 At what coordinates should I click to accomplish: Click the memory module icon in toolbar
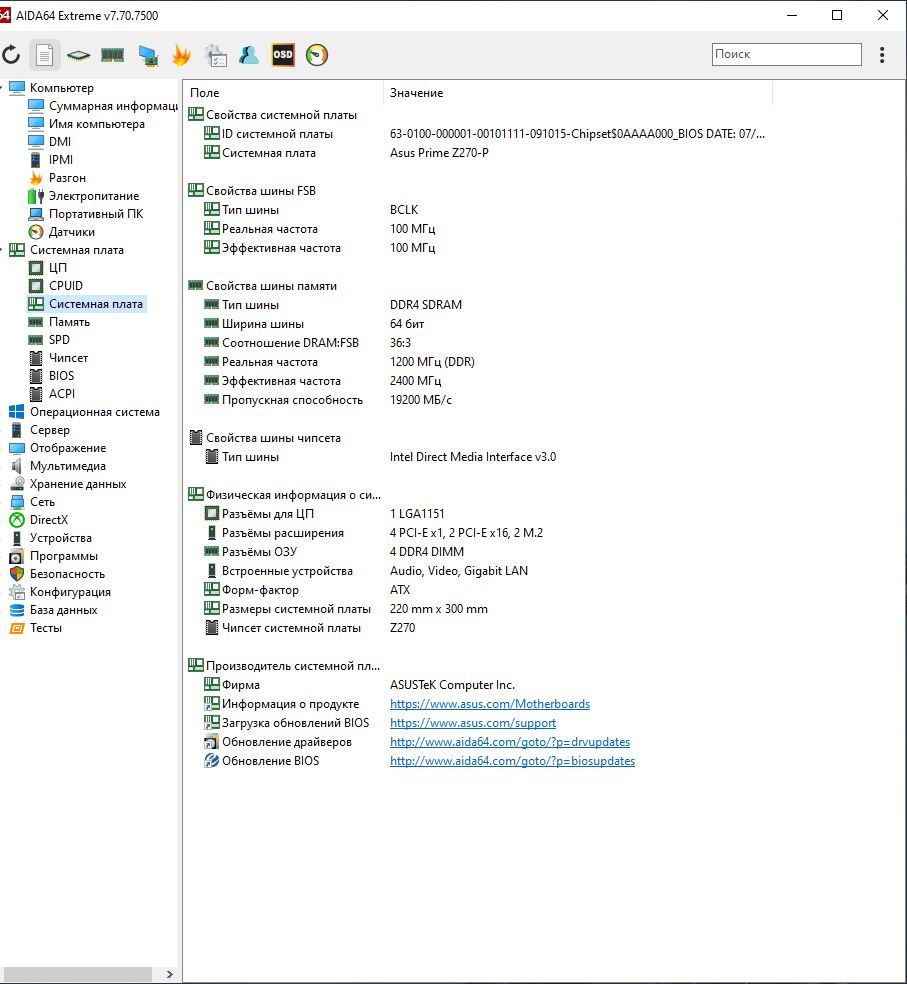pyautogui.click(x=112, y=55)
